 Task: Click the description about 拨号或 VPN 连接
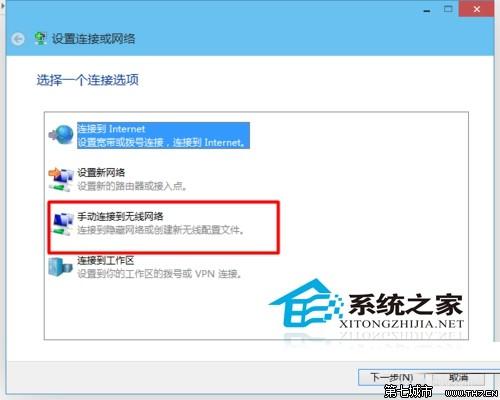click(x=160, y=274)
